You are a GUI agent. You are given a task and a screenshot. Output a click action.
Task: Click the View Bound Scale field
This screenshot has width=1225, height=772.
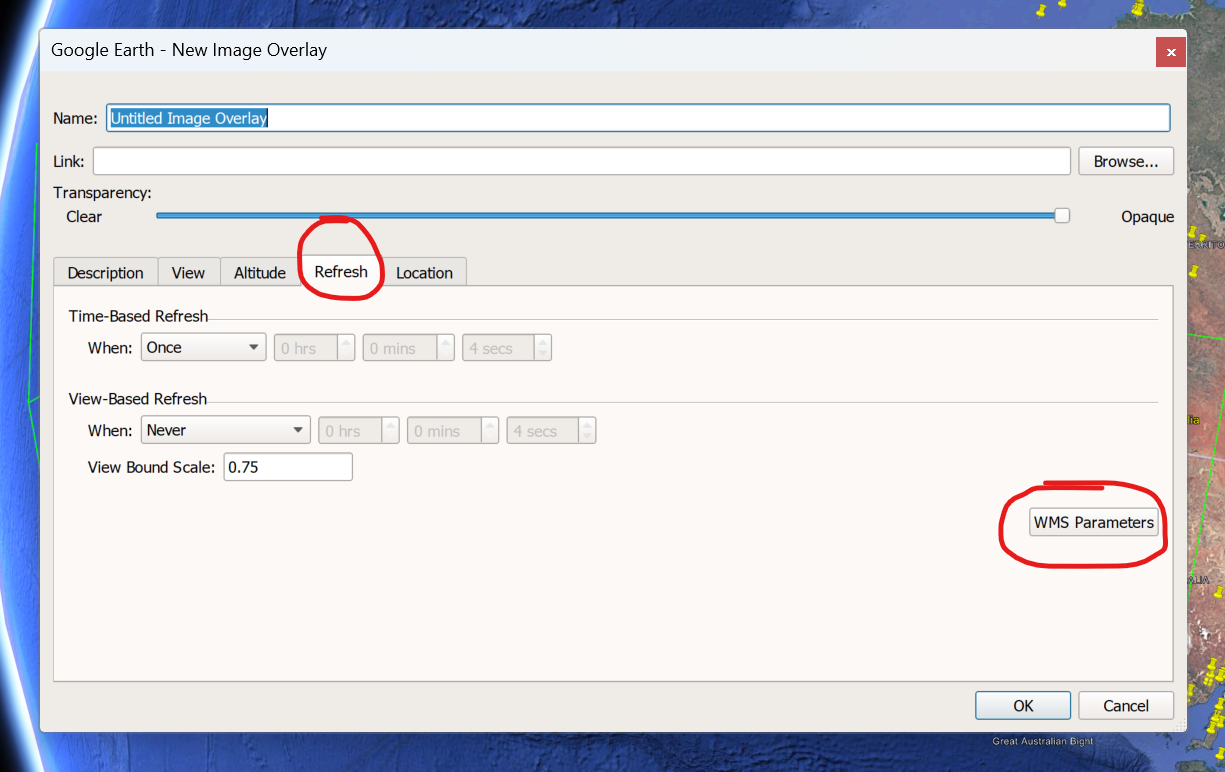pos(288,467)
